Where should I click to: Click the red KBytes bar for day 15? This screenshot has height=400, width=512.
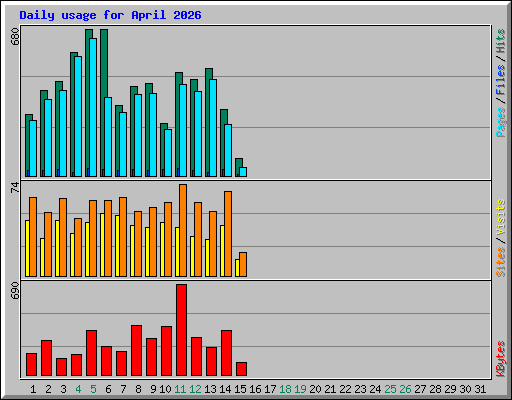point(241,369)
